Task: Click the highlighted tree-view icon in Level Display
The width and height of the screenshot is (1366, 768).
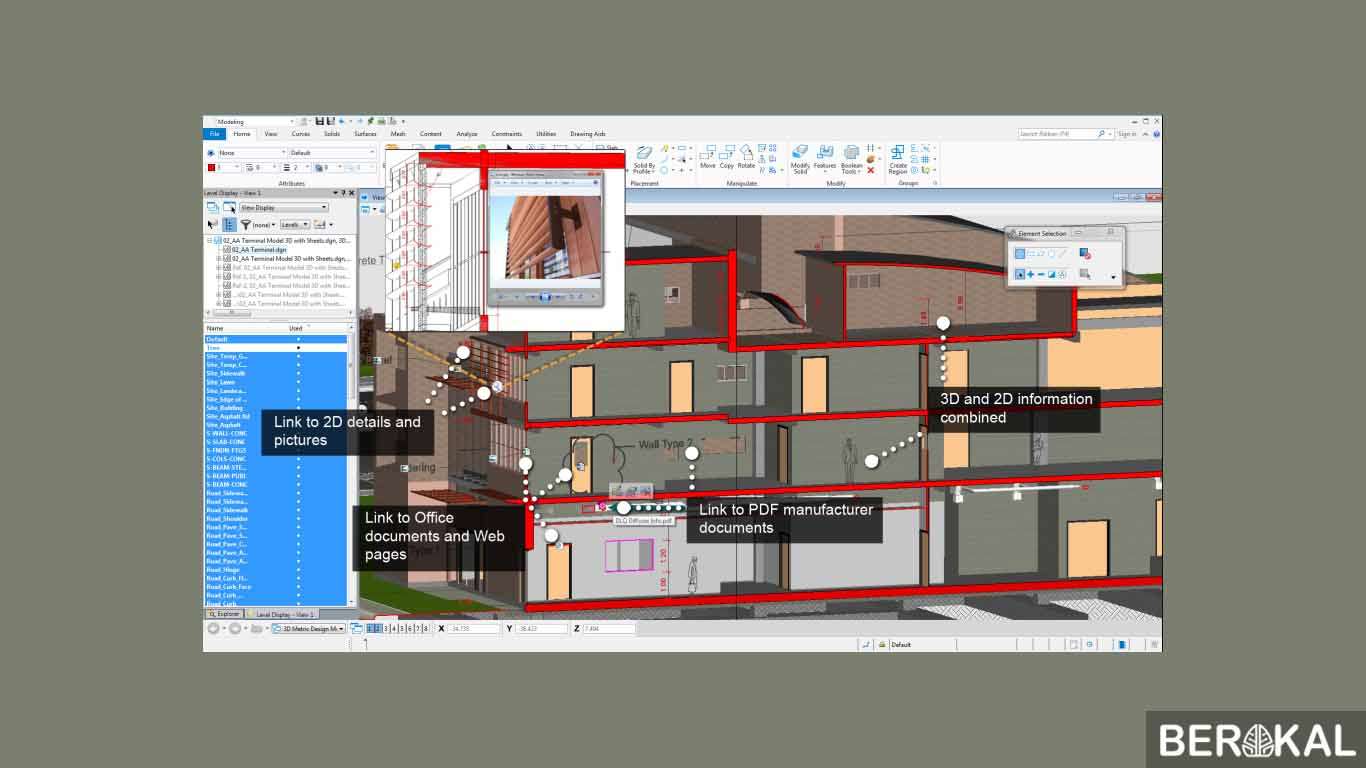Action: click(x=229, y=225)
